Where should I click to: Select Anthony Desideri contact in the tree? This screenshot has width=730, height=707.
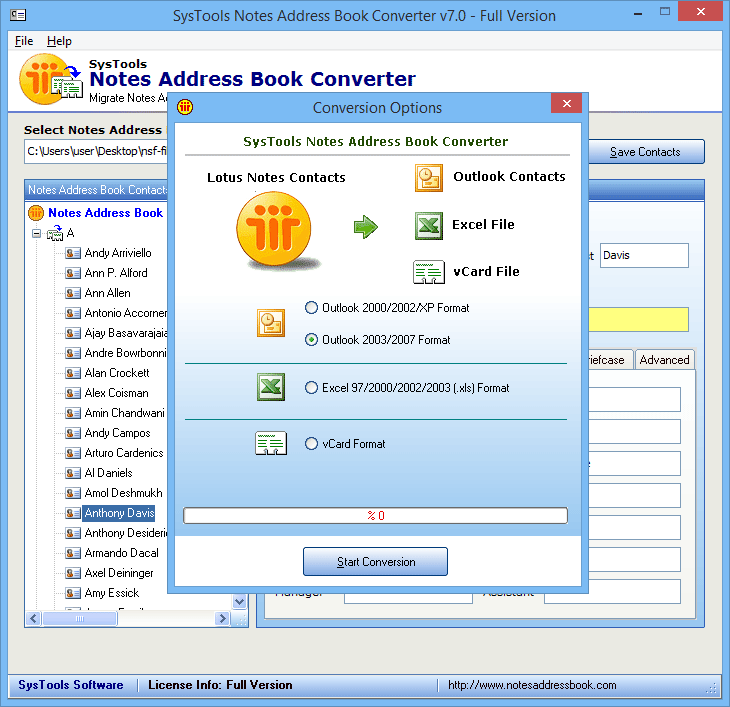tap(125, 533)
